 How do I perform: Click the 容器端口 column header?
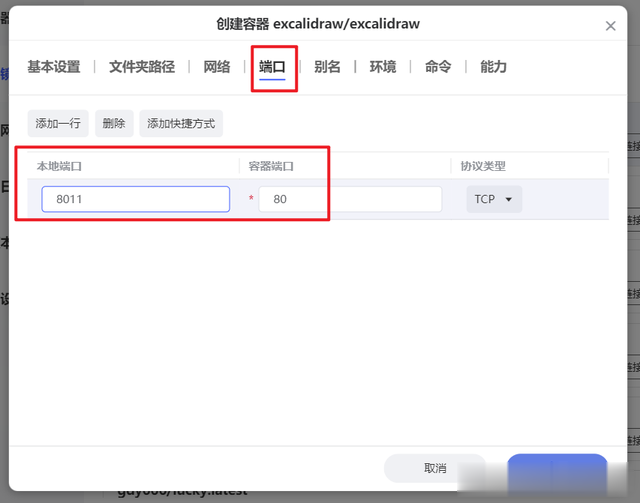[x=271, y=166]
